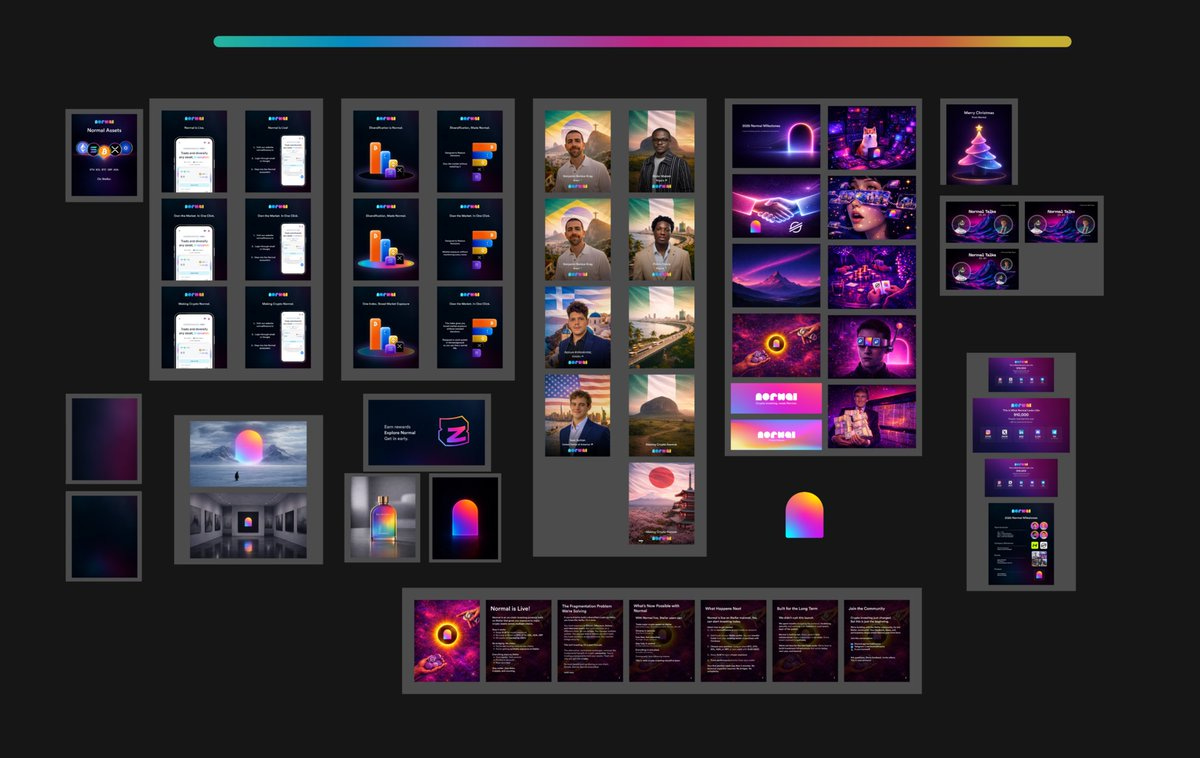
Task: Select Diversification, Made Normal card with rainbow ring
Action: click(x=386, y=239)
